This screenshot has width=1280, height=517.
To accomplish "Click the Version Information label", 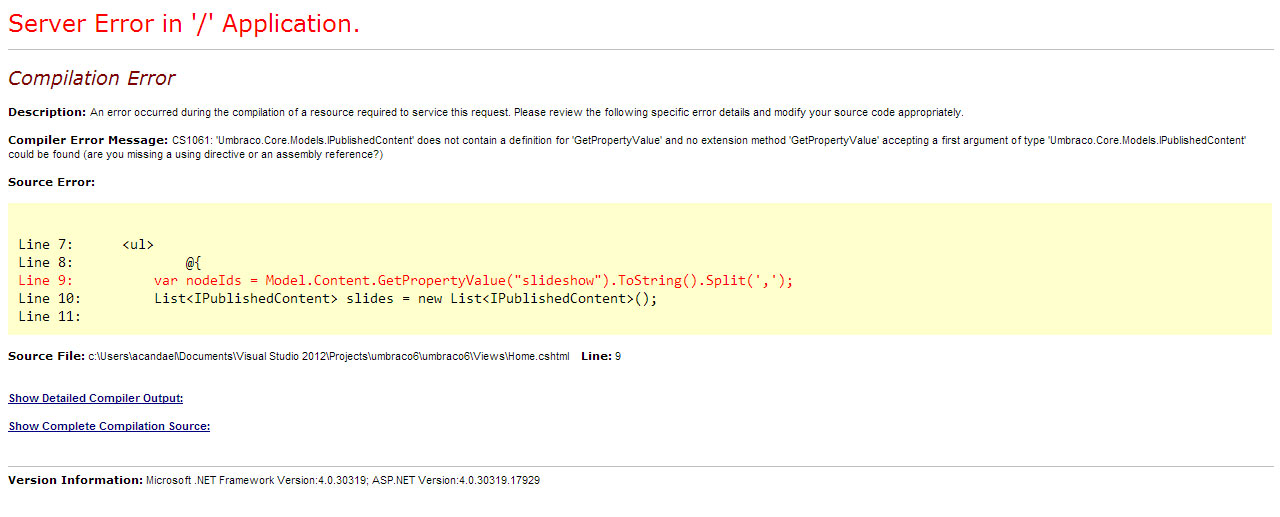I will [75, 480].
